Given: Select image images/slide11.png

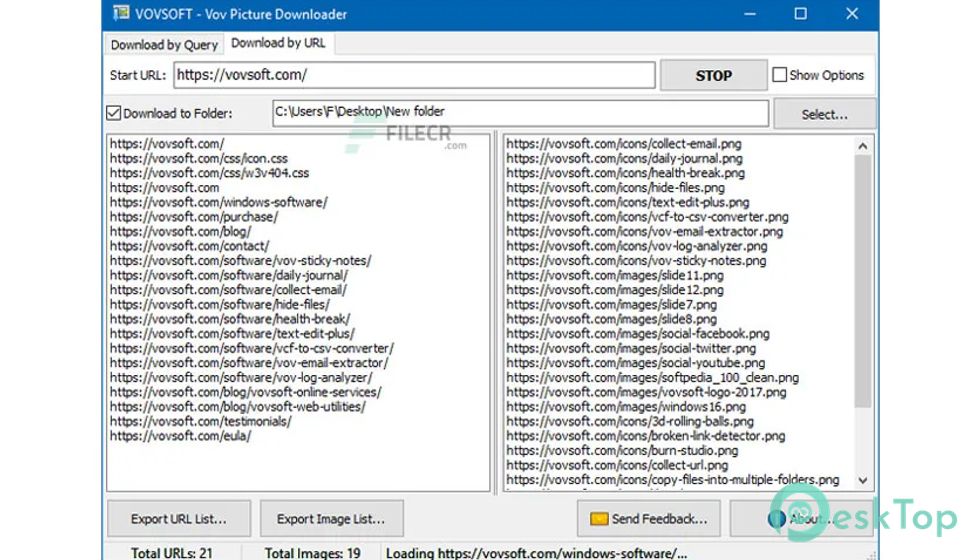Looking at the screenshot, I should [x=615, y=276].
